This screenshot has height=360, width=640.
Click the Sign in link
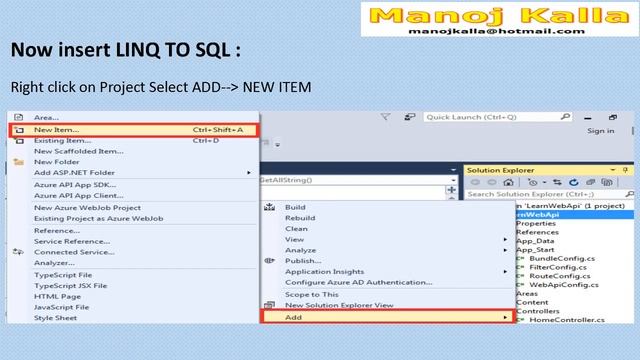click(x=600, y=131)
